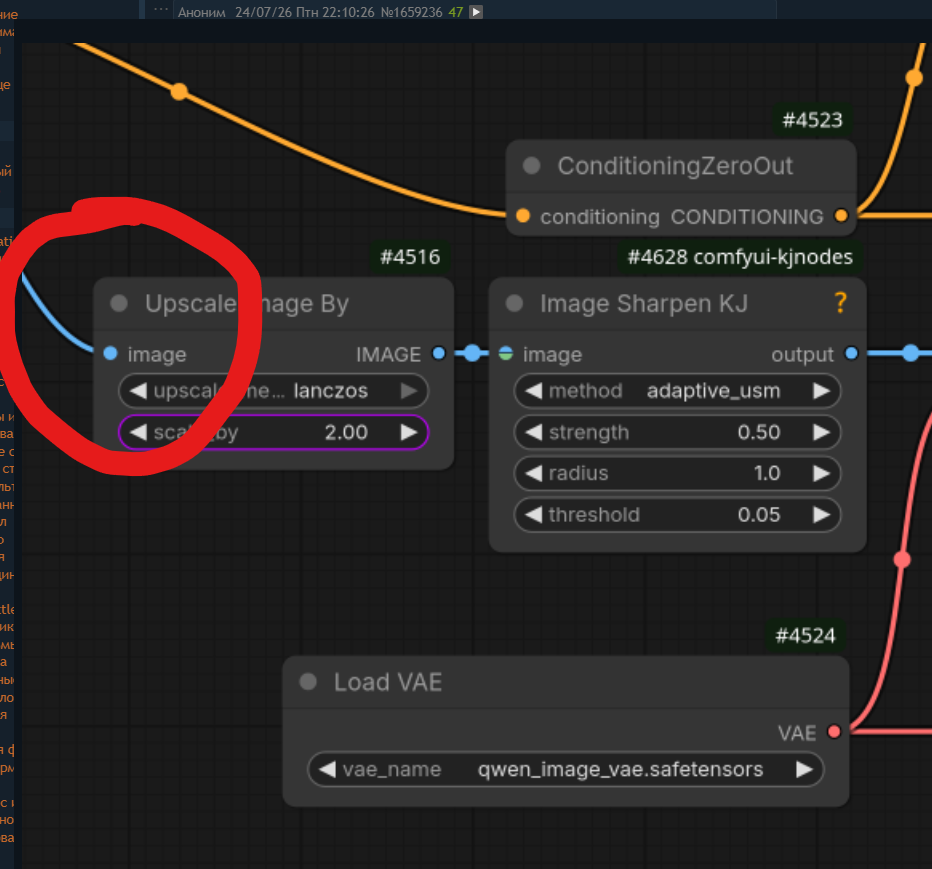Click Image Sharpen KJ output socket
The width and height of the screenshot is (932, 869).
(851, 354)
